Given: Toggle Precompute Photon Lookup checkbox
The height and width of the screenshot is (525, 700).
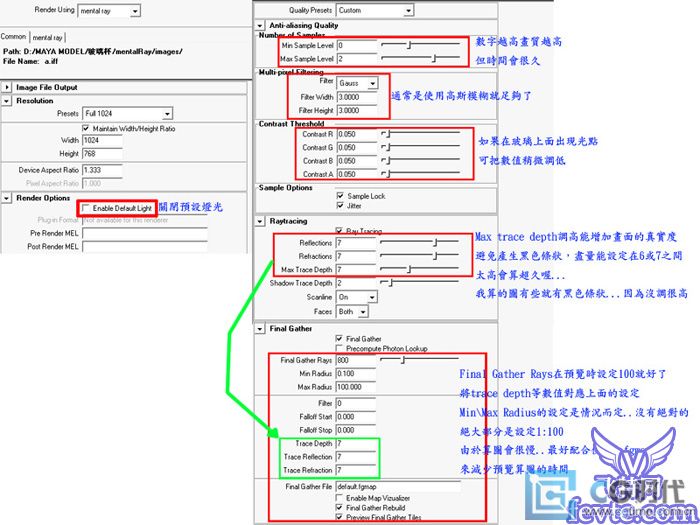Looking at the screenshot, I should tap(339, 349).
